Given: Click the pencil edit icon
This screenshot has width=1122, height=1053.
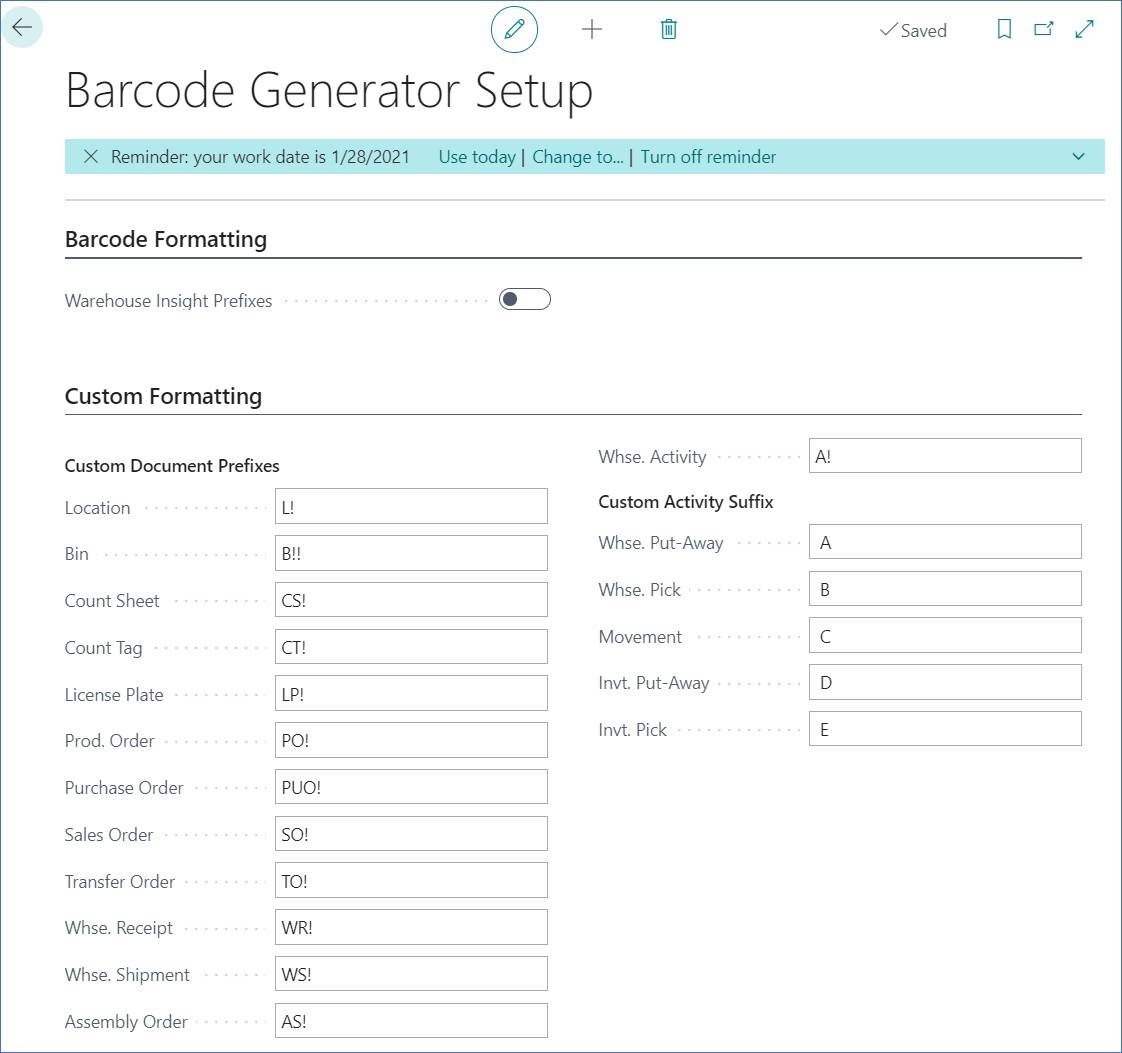Looking at the screenshot, I should click(514, 29).
